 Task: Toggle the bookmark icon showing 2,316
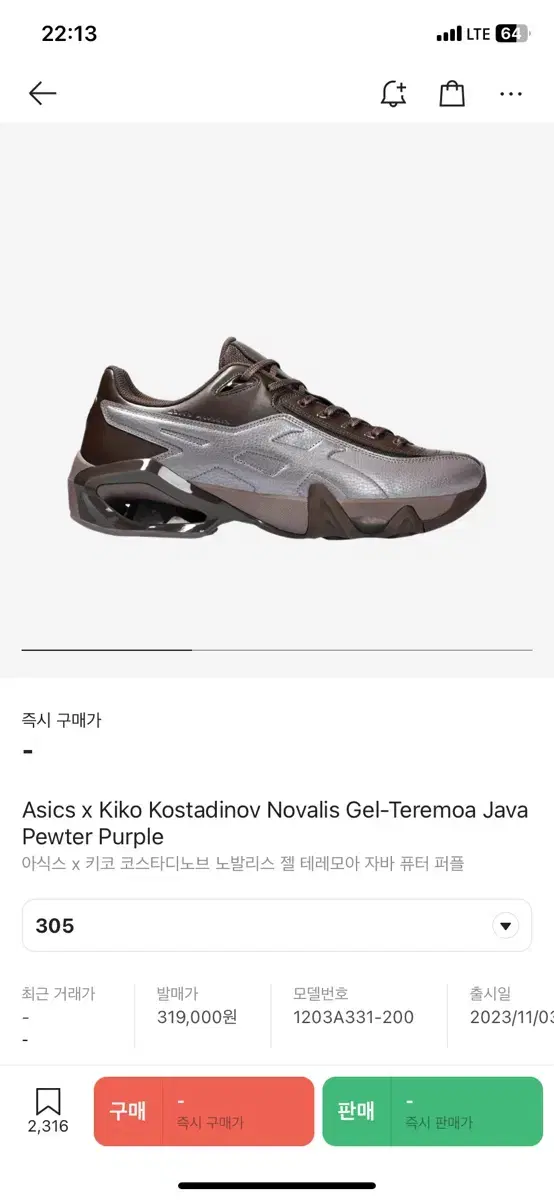pyautogui.click(x=48, y=1110)
